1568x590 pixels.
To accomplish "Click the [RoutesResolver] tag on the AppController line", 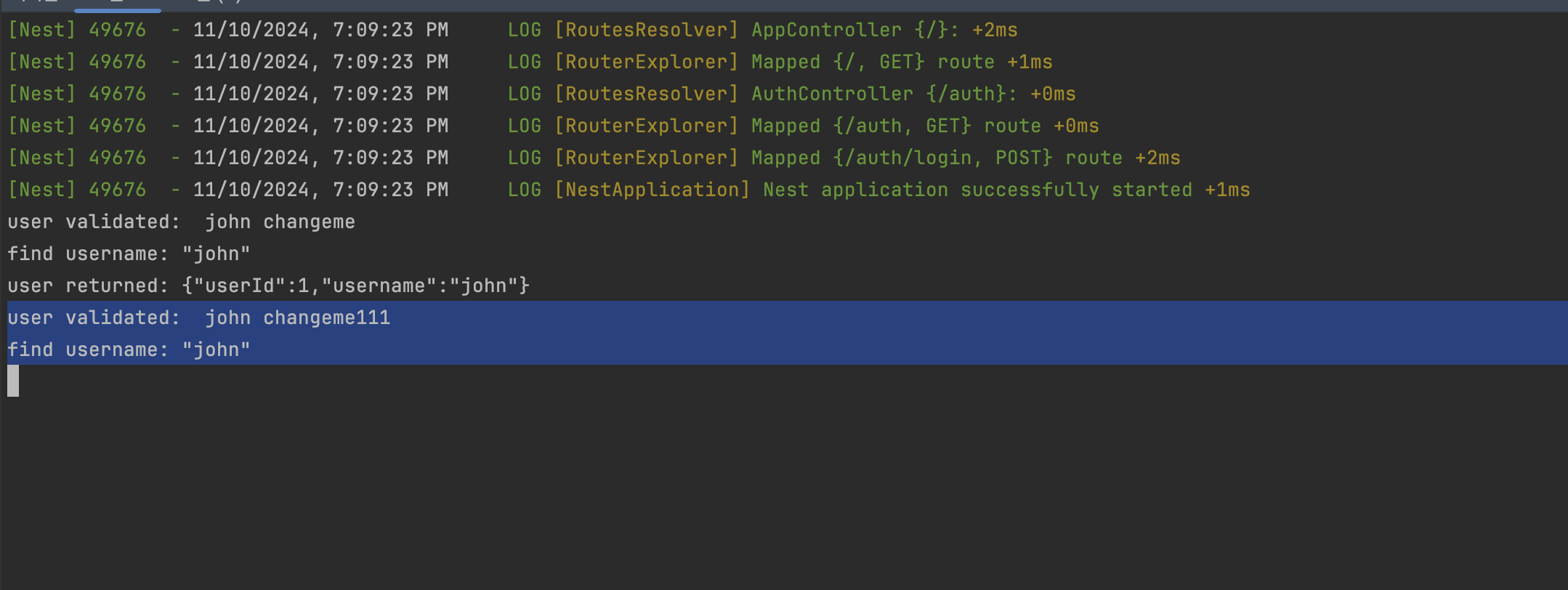I will pos(647,30).
